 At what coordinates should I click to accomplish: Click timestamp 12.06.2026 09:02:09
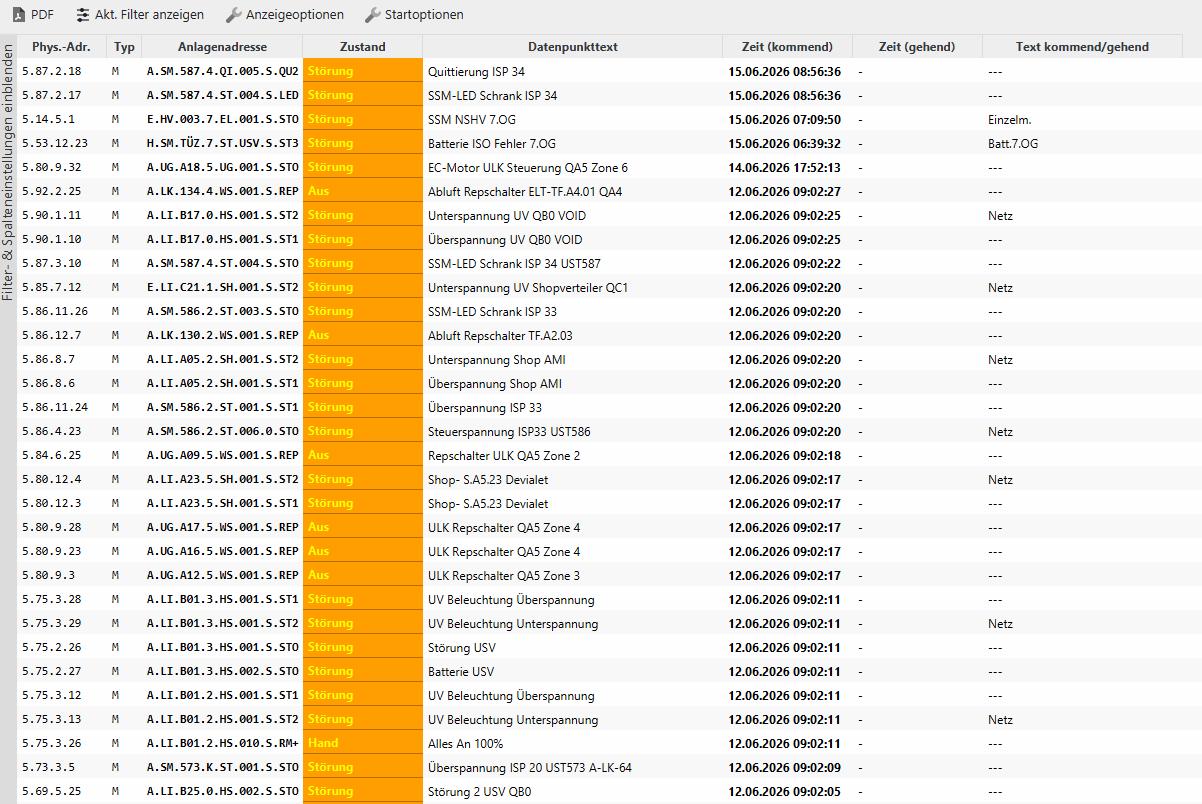[x=784, y=767]
